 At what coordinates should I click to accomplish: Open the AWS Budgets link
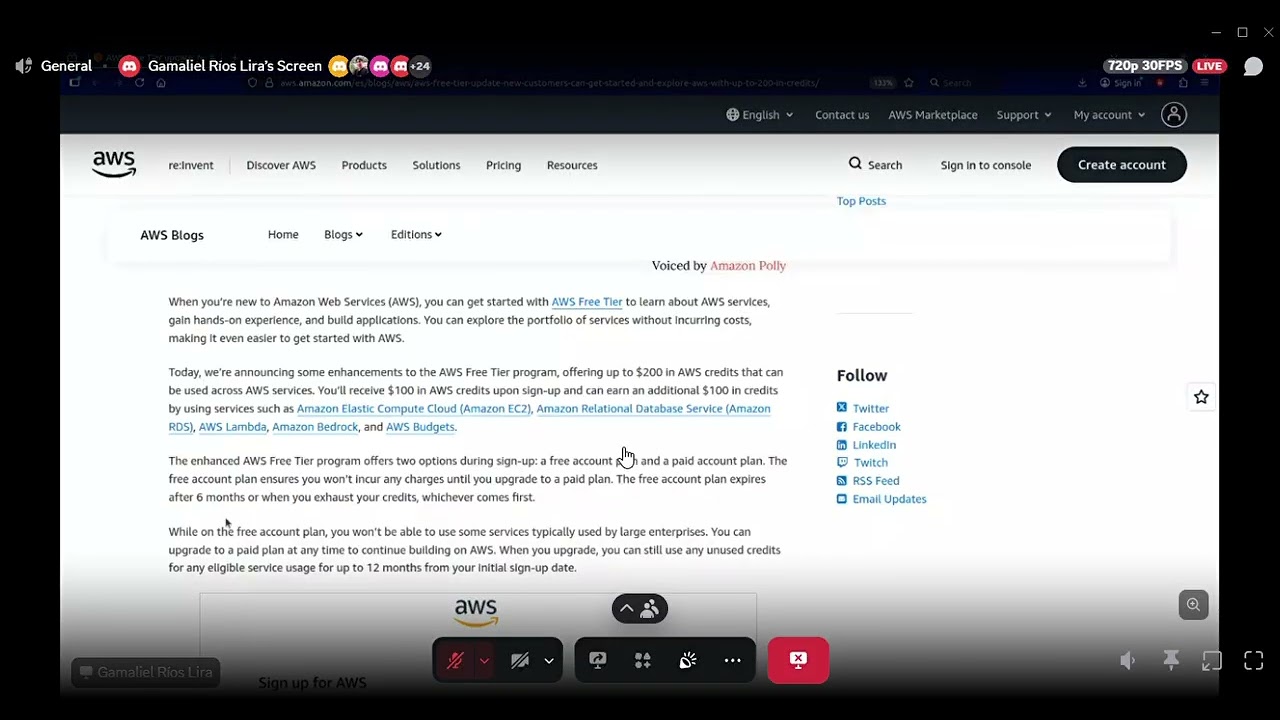click(420, 426)
